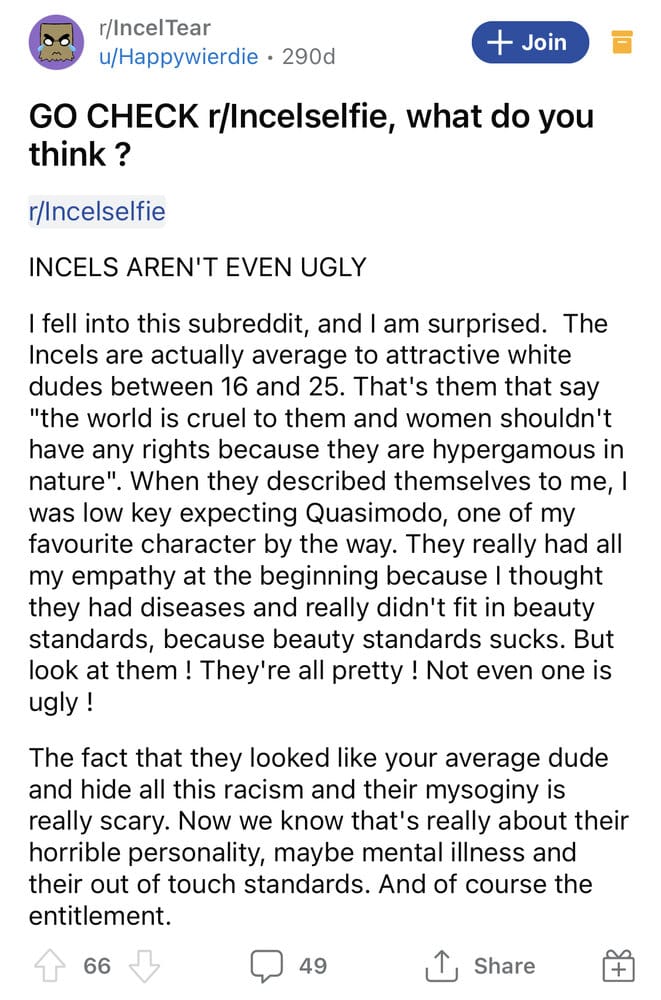
Task: Click the 290d post timestamp
Action: (x=310, y=57)
